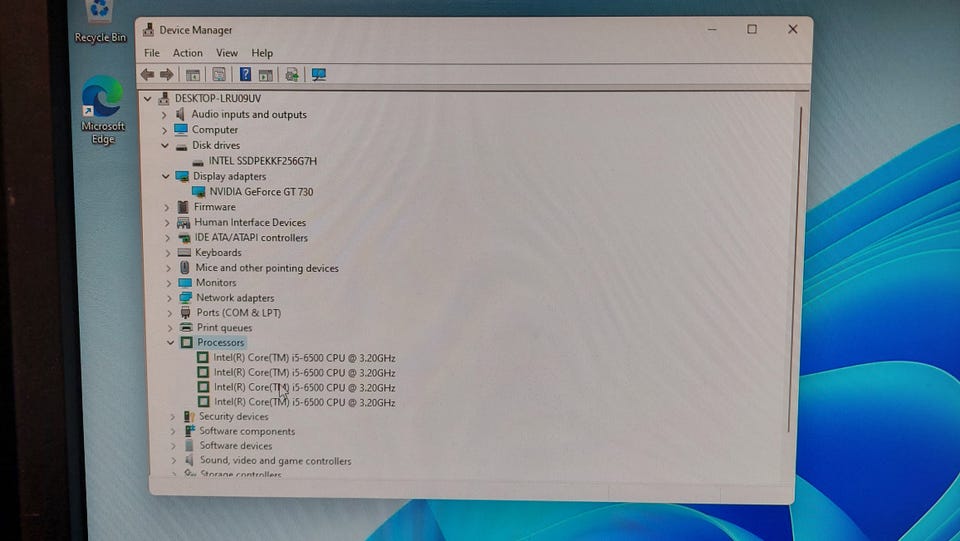Click the Software components category icon
This screenshot has height=541, width=960.
point(190,431)
